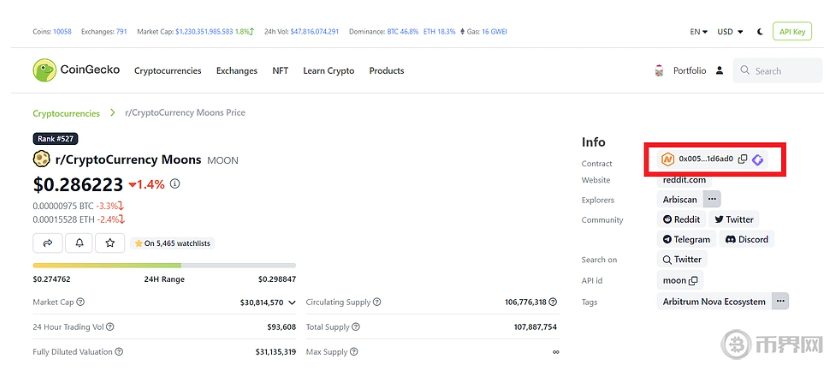Click the 24H Range progress bar
Image resolution: width=834 pixels, height=372 pixels.
coord(164,265)
